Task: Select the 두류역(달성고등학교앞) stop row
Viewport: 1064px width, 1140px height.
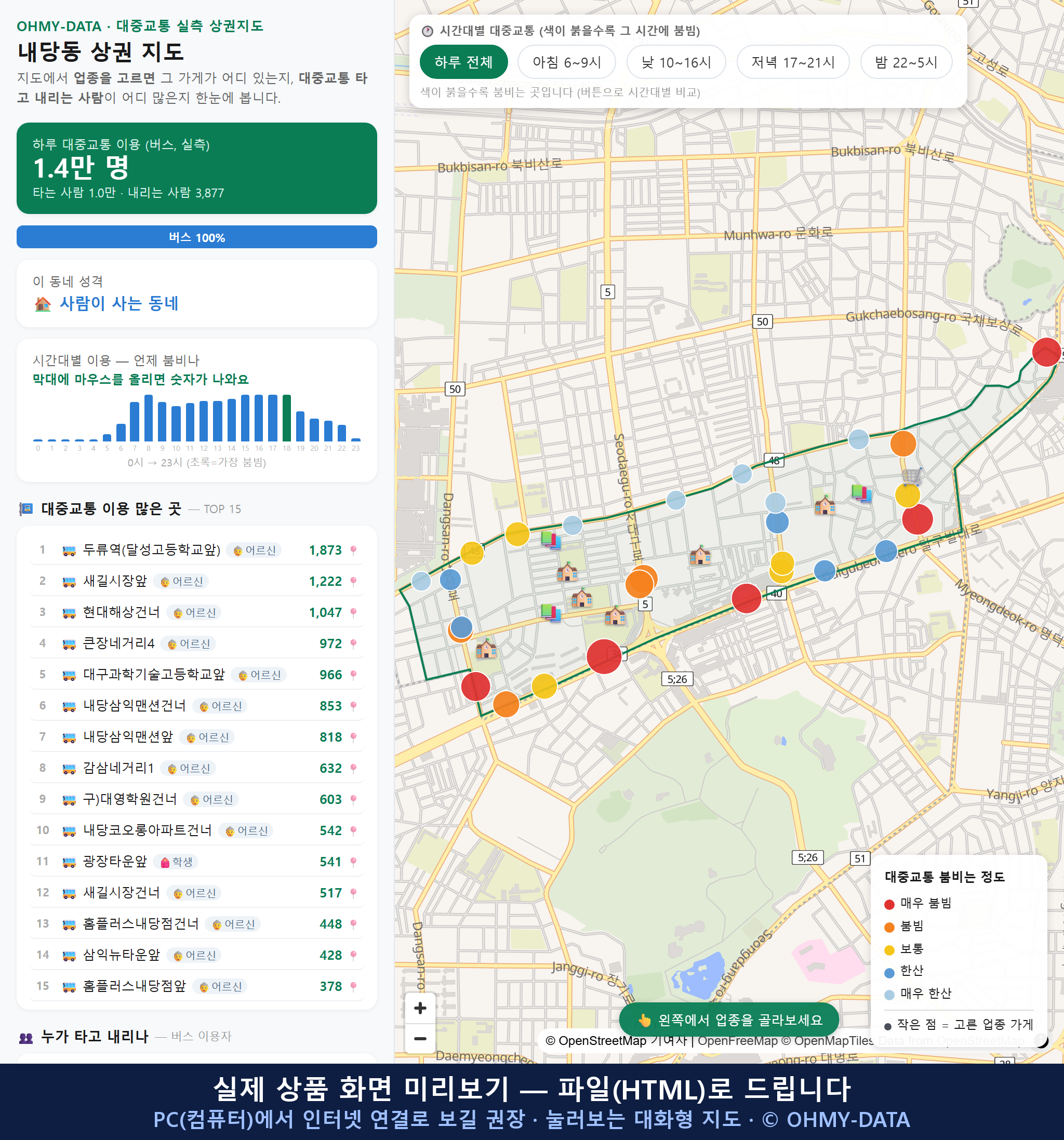Action: 197,550
